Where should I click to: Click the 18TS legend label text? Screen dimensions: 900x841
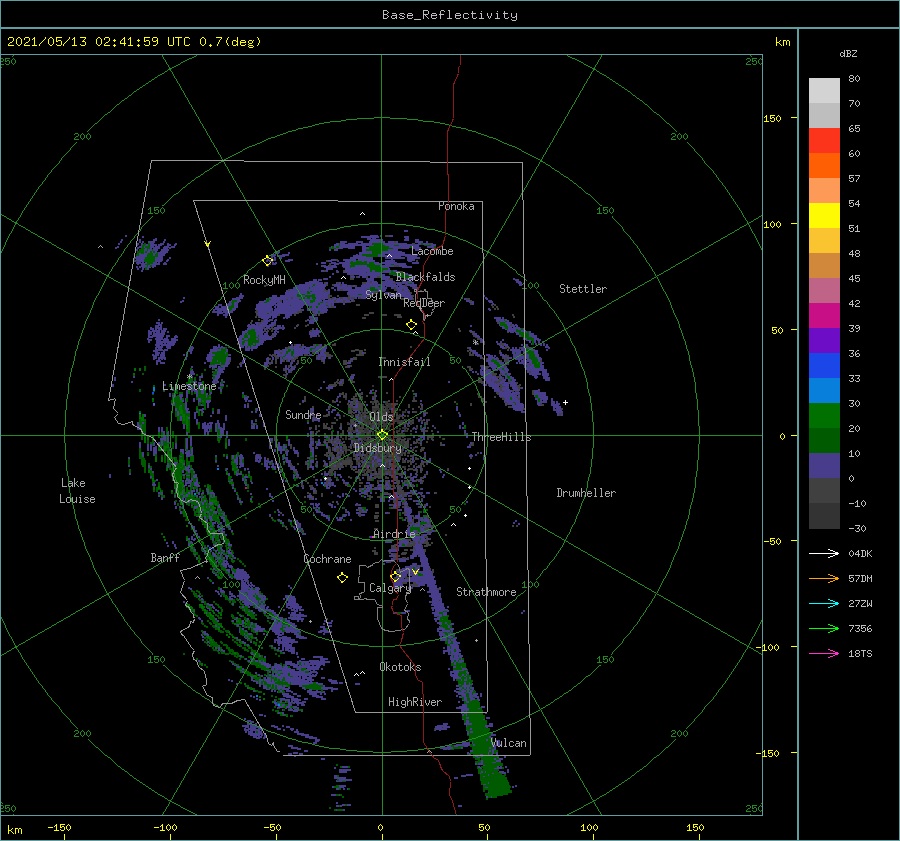click(860, 654)
